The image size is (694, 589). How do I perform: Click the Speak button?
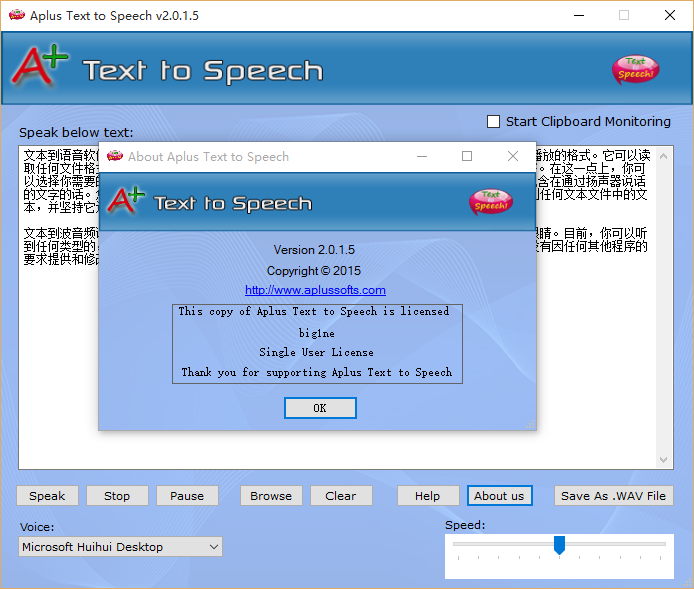[x=47, y=496]
